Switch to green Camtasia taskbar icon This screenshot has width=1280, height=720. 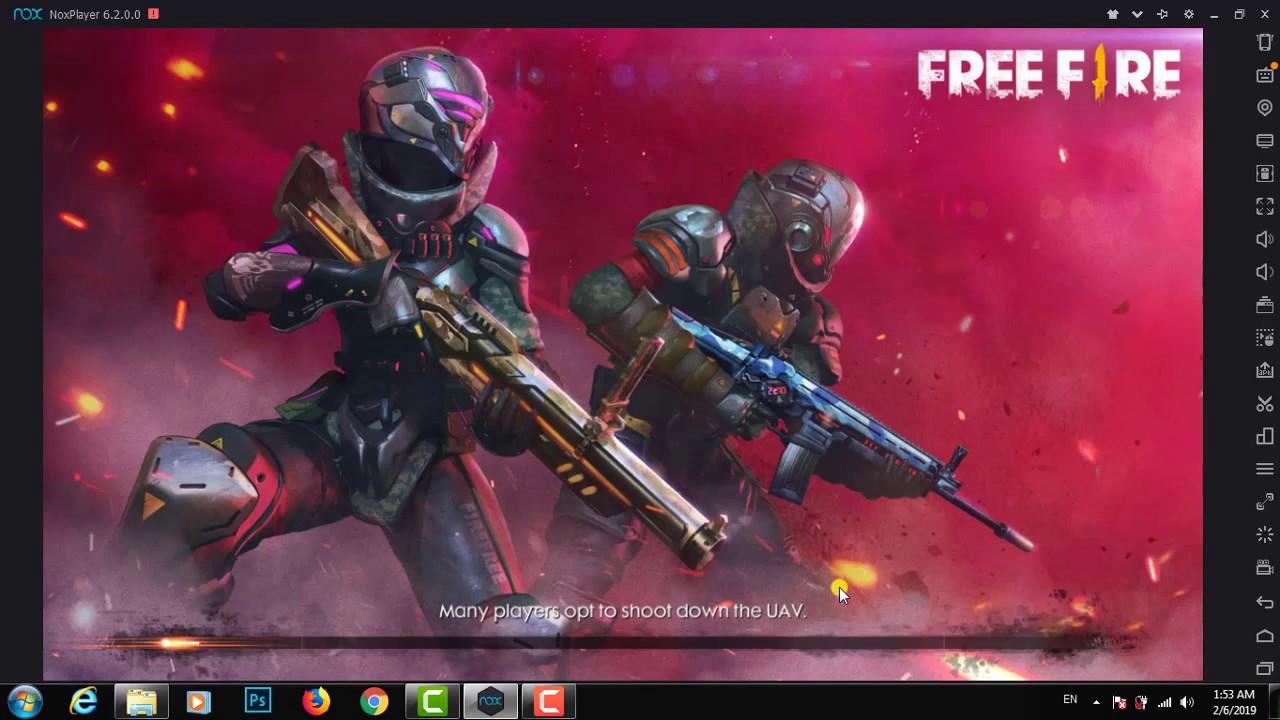tap(432, 702)
